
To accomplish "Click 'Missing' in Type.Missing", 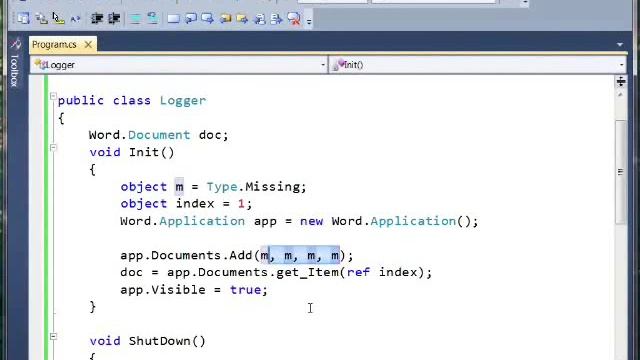I will (273, 187).
